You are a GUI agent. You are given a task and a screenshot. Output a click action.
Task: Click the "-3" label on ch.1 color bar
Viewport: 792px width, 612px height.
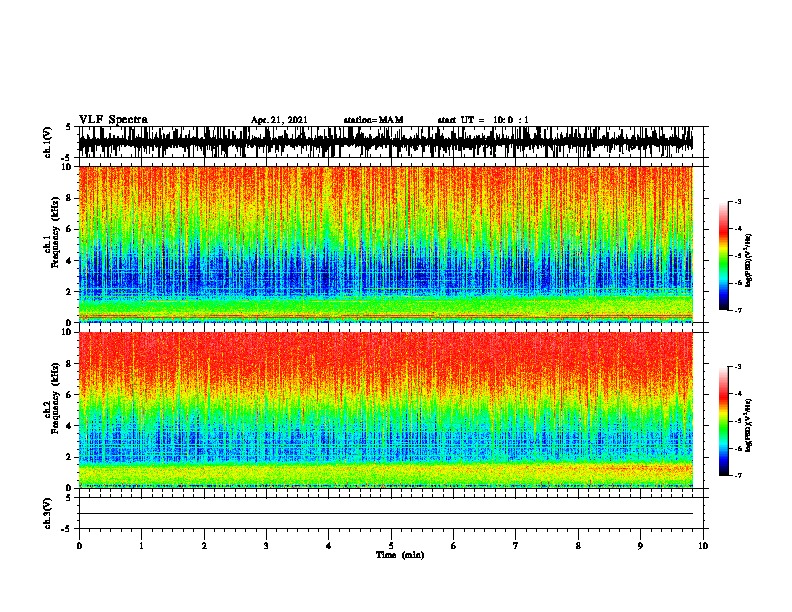(x=738, y=201)
